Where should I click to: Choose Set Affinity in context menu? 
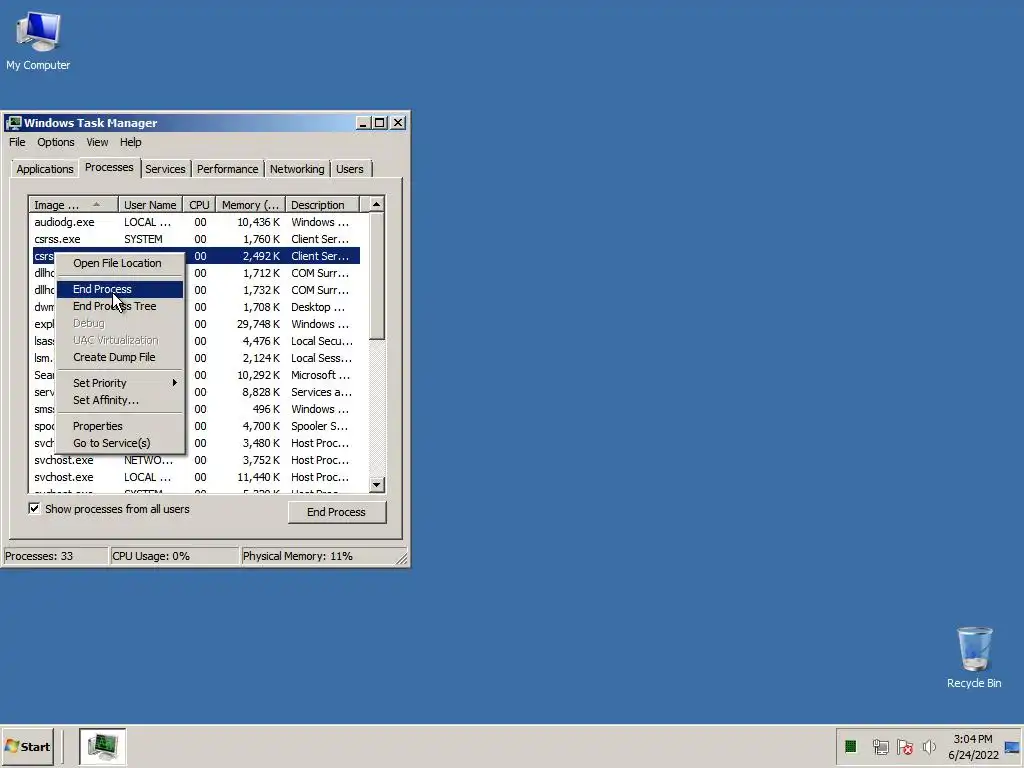pyautogui.click(x=120, y=400)
